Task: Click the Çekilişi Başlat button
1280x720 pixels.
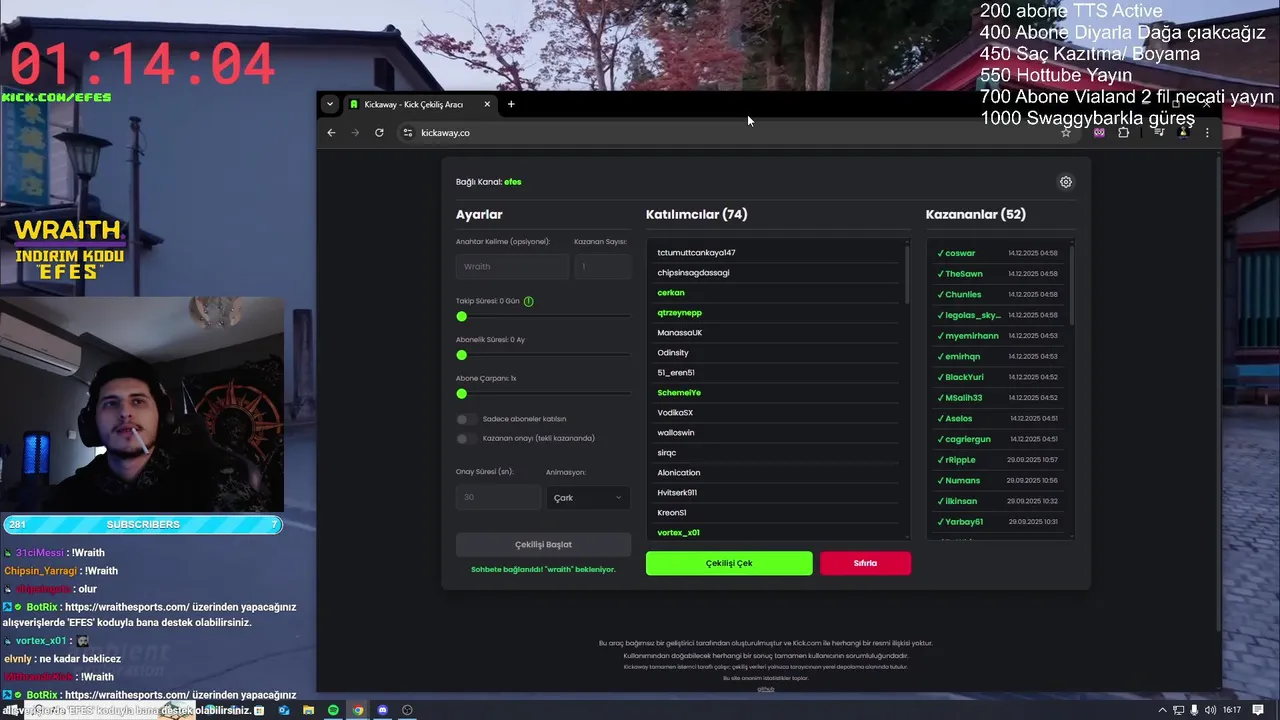Action: click(x=543, y=544)
